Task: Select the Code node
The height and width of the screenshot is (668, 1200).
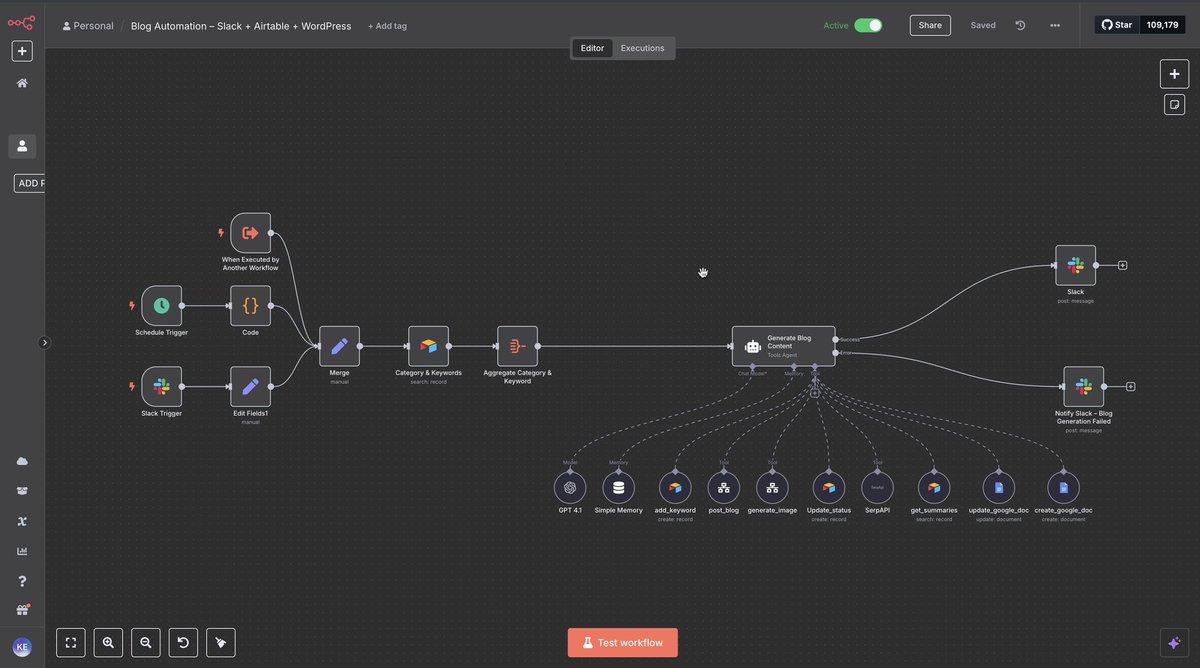Action: [250, 305]
